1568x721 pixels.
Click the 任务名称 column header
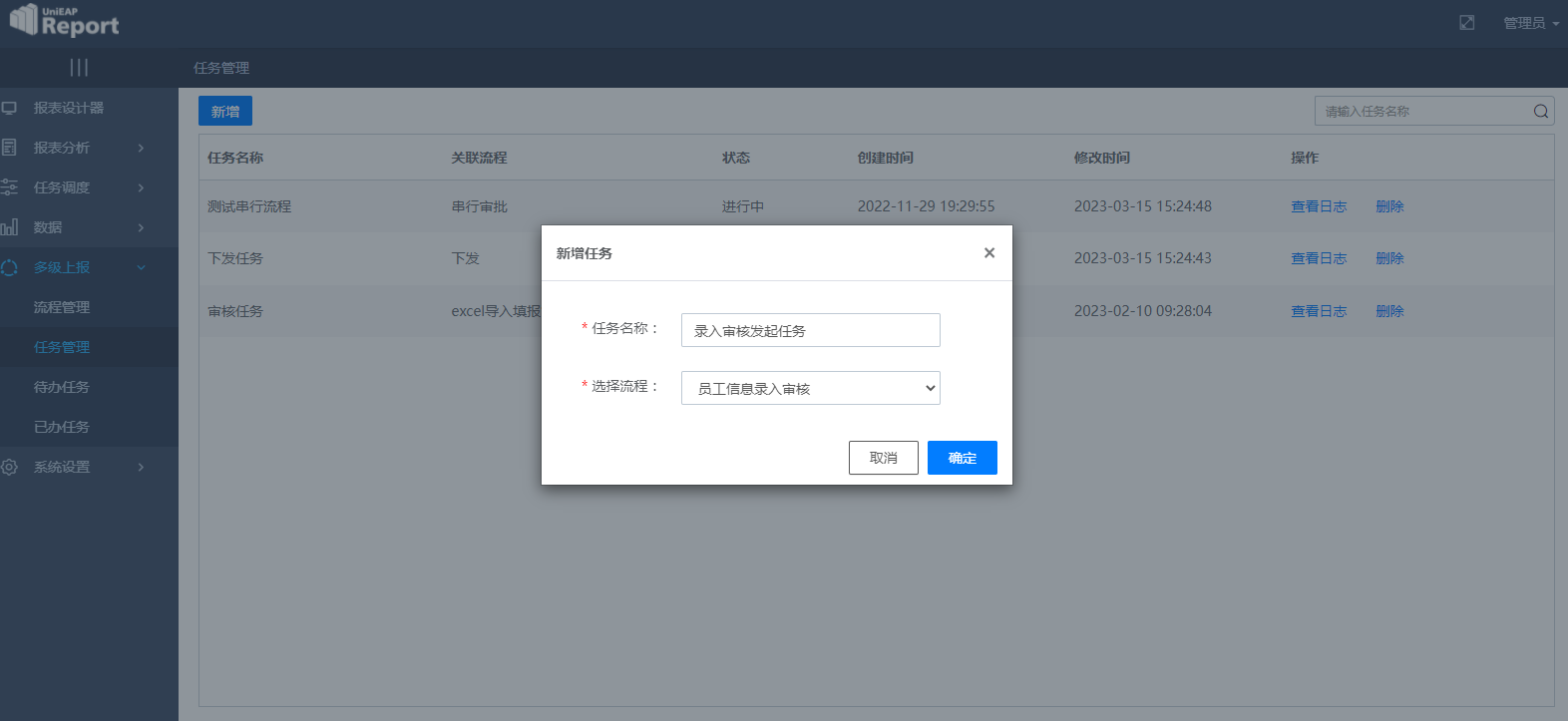(x=235, y=158)
